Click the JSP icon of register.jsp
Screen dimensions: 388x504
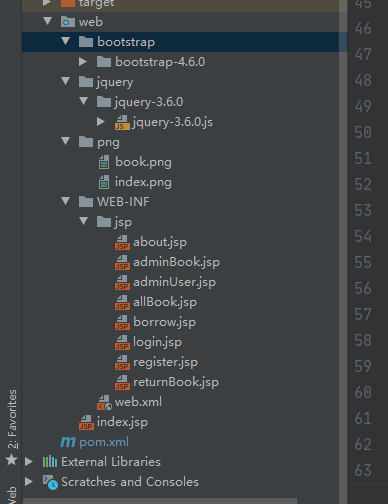tap(122, 362)
